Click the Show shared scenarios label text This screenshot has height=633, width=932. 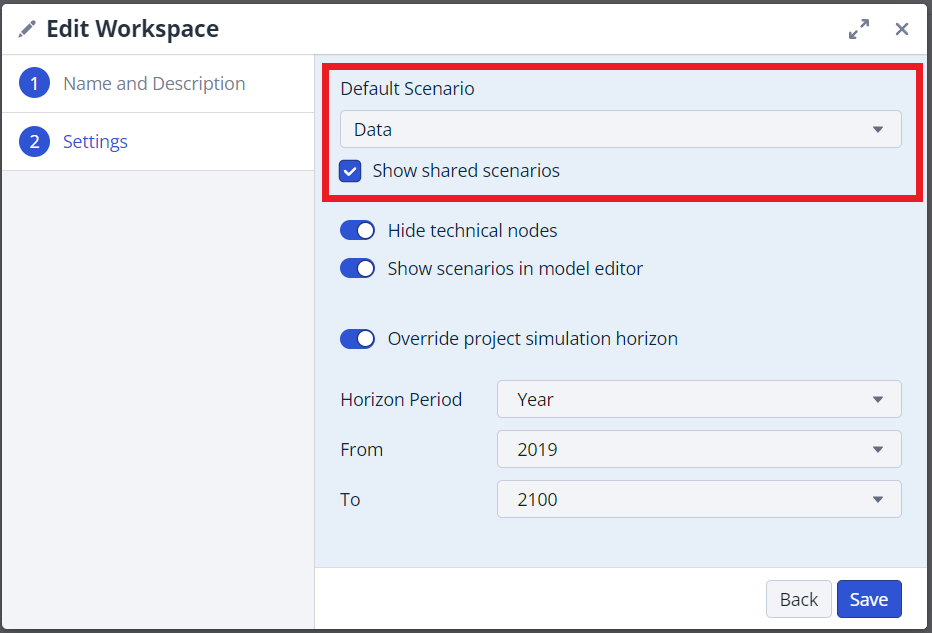tap(466, 171)
